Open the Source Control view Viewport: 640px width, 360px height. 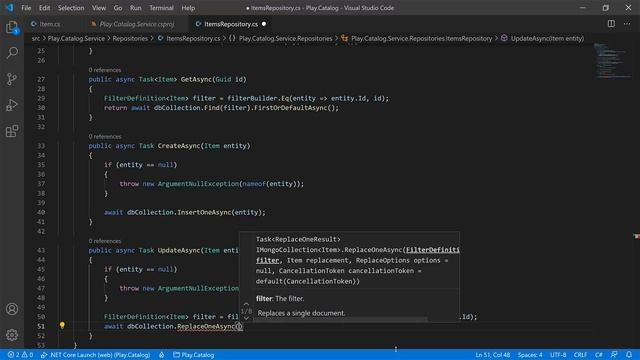click(12, 79)
